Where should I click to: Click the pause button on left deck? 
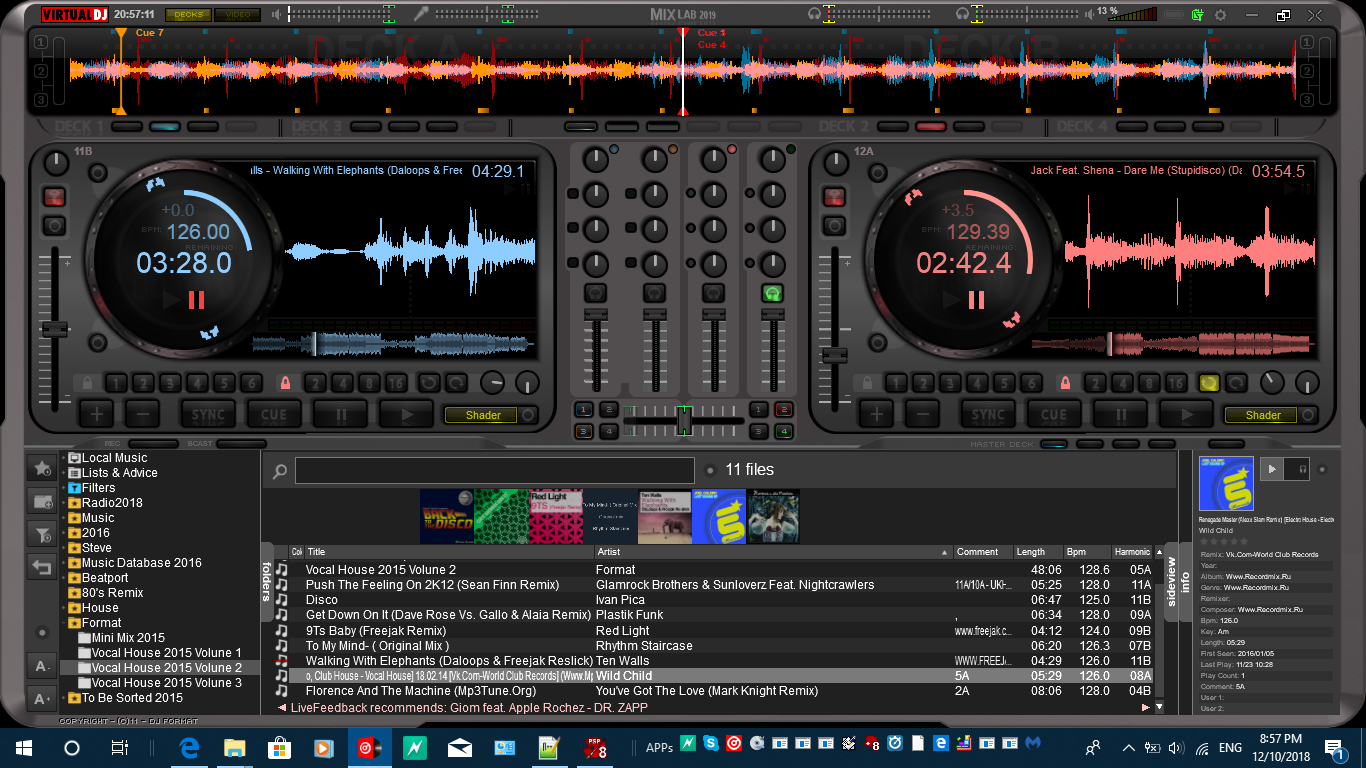[340, 414]
